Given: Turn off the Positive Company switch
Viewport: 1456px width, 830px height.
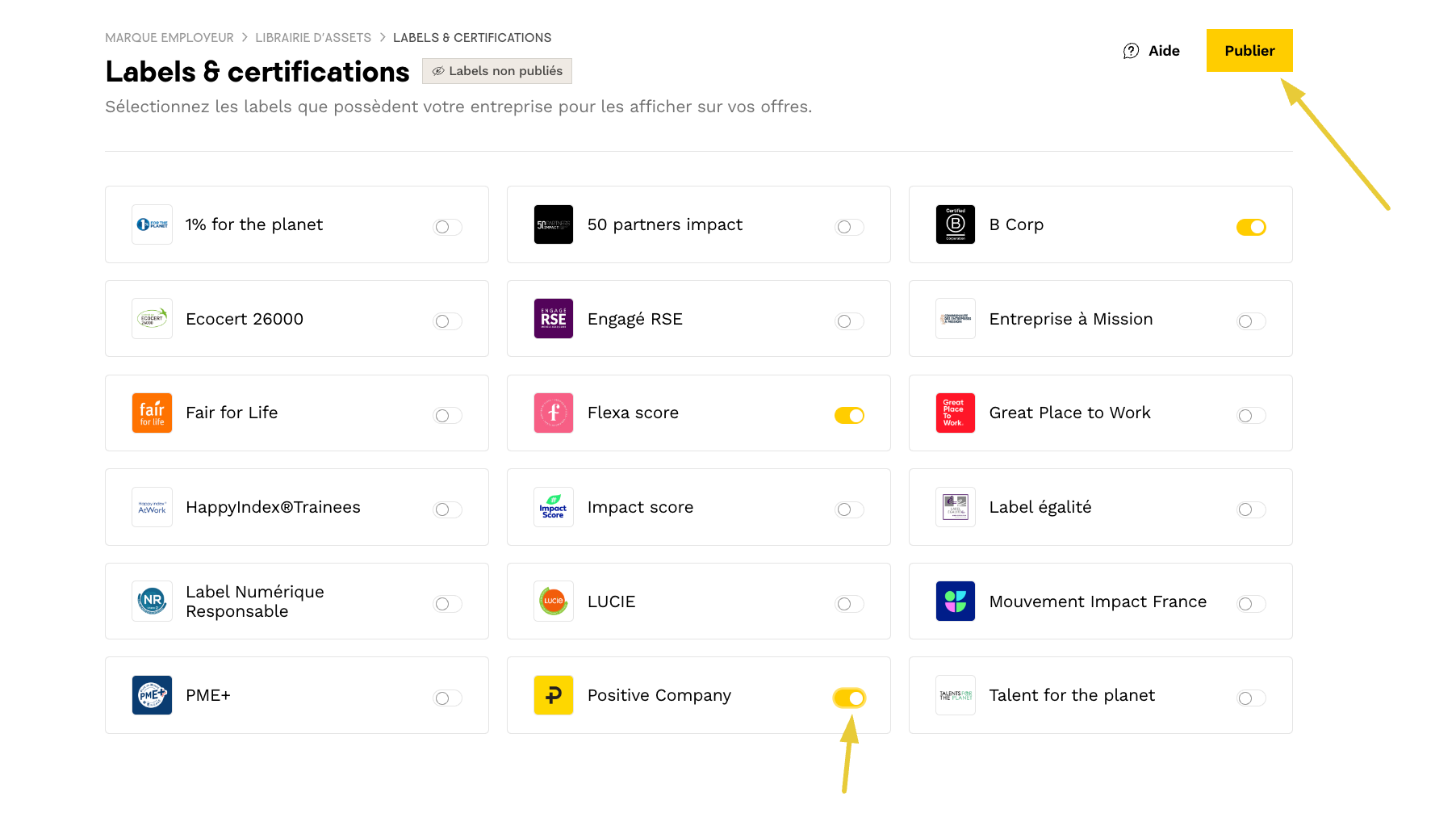Looking at the screenshot, I should pos(849,698).
